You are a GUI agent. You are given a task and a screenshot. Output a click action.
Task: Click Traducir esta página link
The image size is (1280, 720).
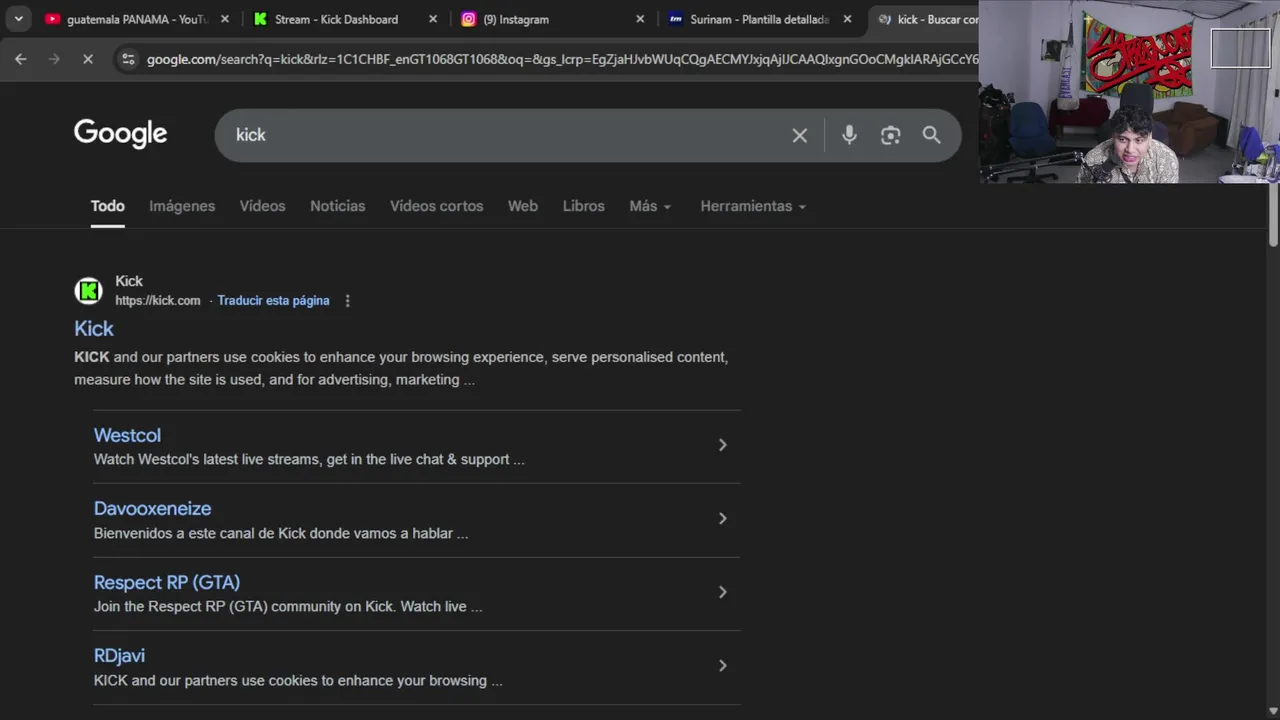coord(273,300)
